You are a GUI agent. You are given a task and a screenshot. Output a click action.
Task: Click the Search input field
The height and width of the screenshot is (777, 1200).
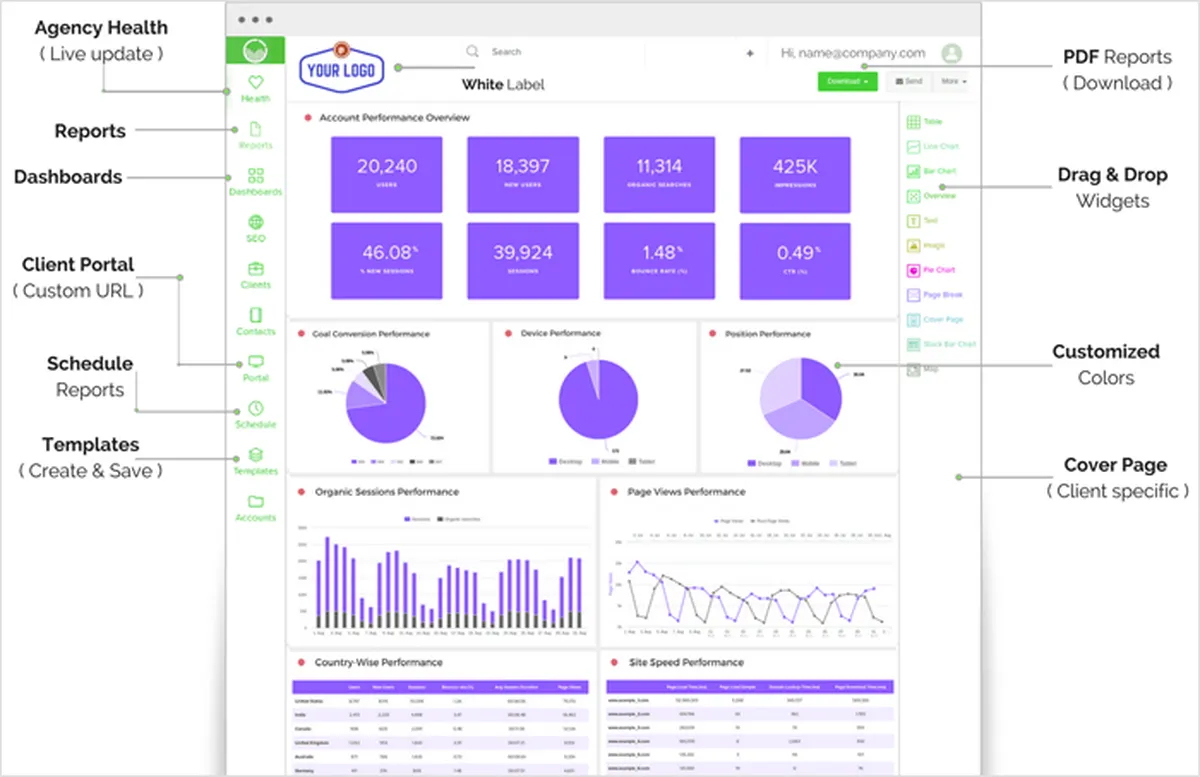pyautogui.click(x=550, y=52)
